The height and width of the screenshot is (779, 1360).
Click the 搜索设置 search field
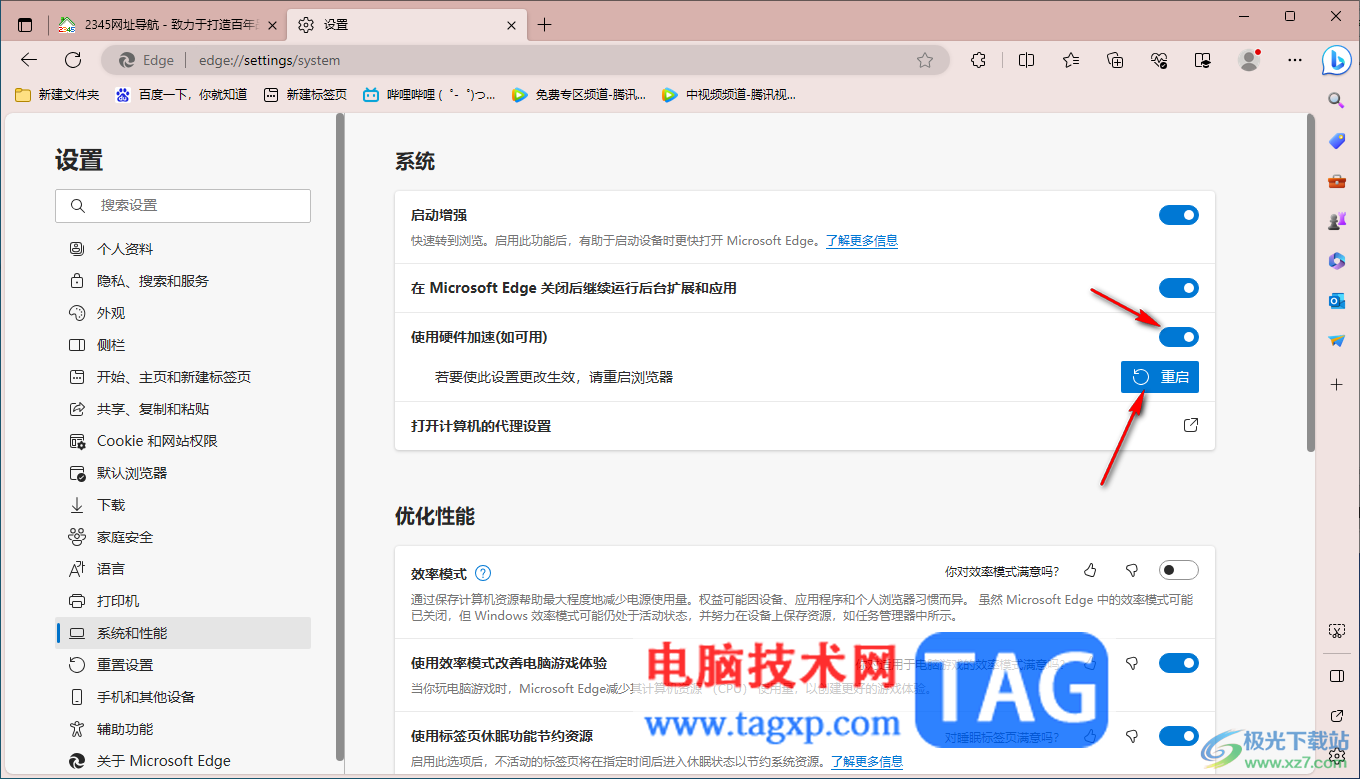pyautogui.click(x=183, y=205)
